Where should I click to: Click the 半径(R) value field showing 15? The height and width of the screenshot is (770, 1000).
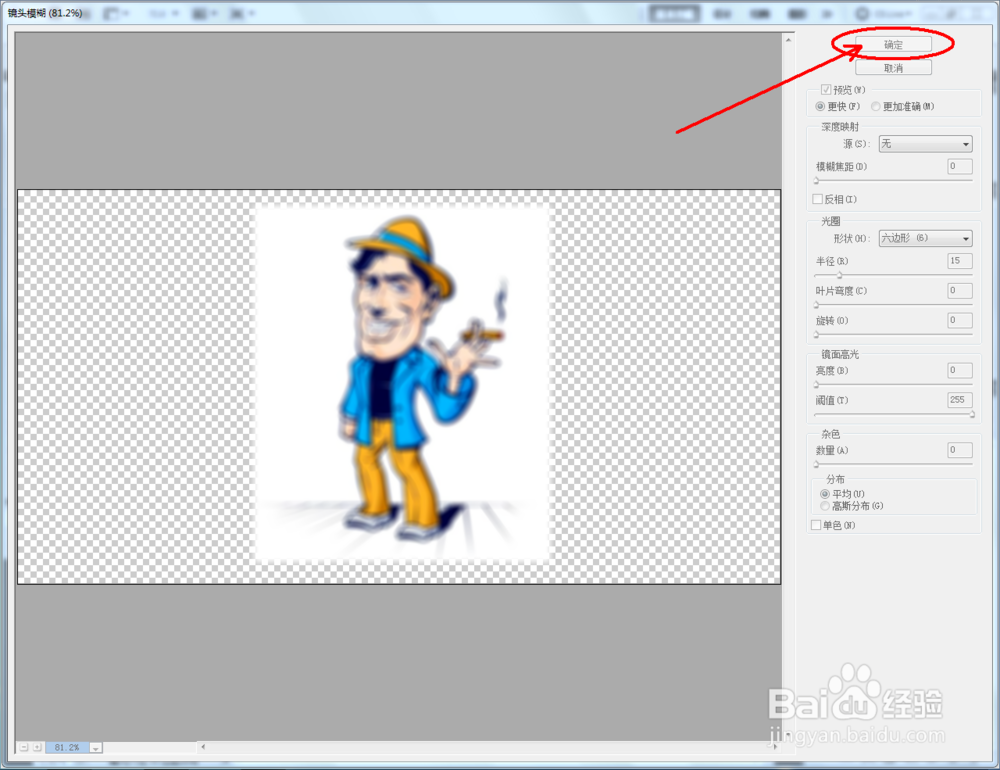960,260
